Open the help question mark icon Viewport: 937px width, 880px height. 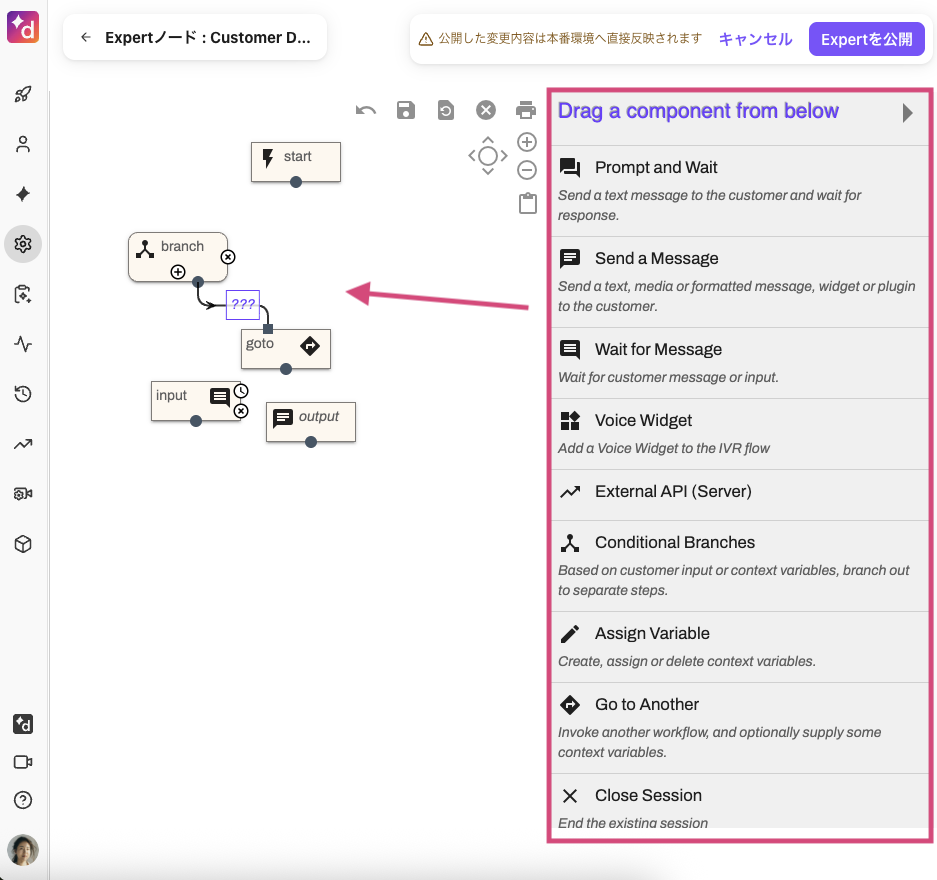[22, 800]
